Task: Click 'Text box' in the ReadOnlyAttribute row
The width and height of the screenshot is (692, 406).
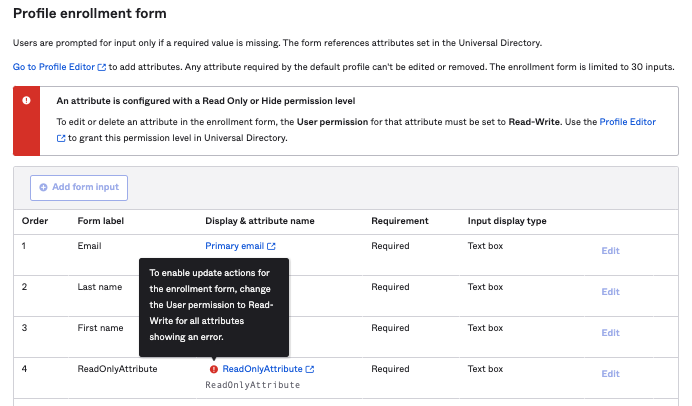Action: [x=485, y=369]
